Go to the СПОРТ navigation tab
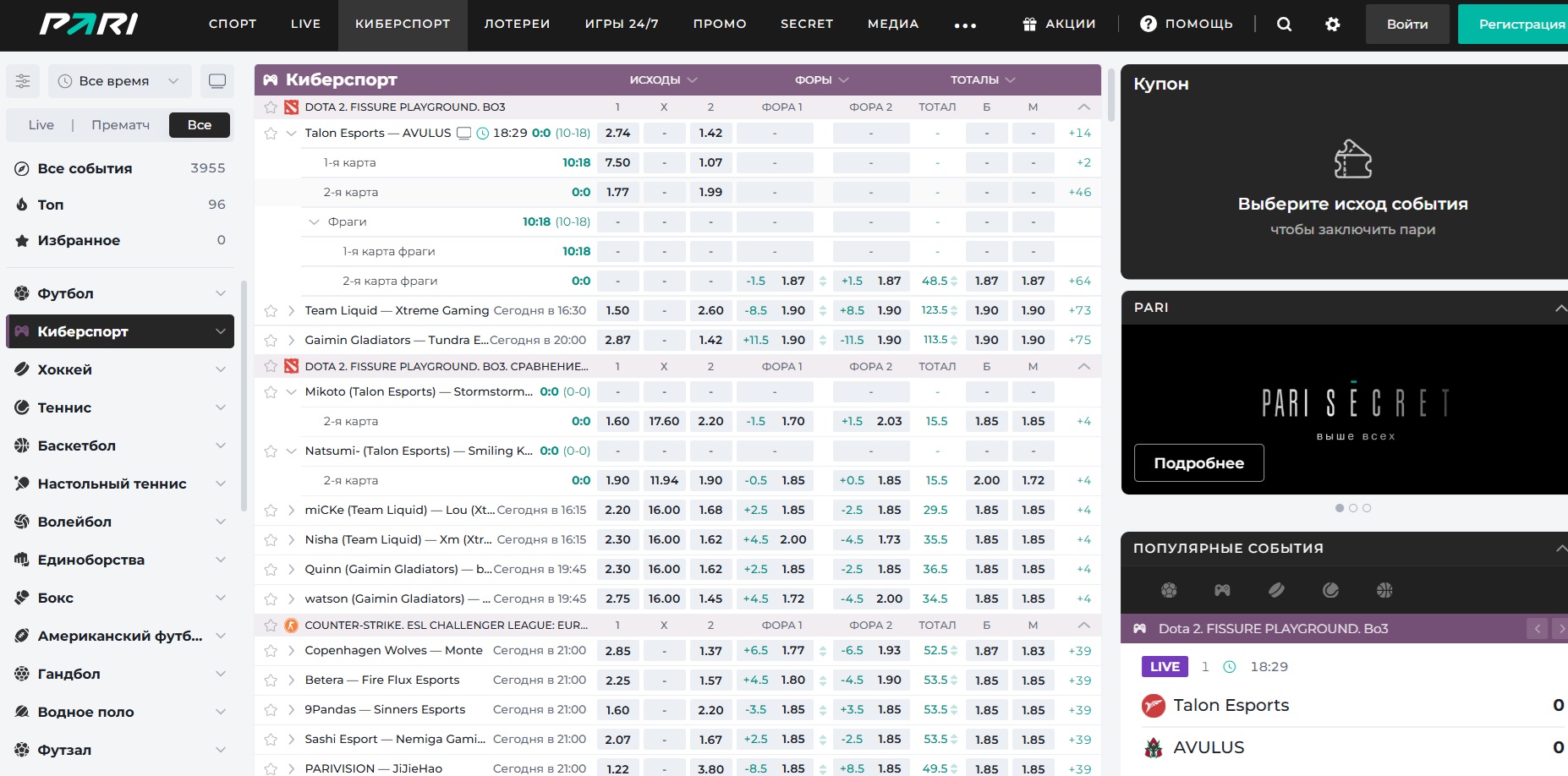The image size is (1568, 776). [233, 25]
